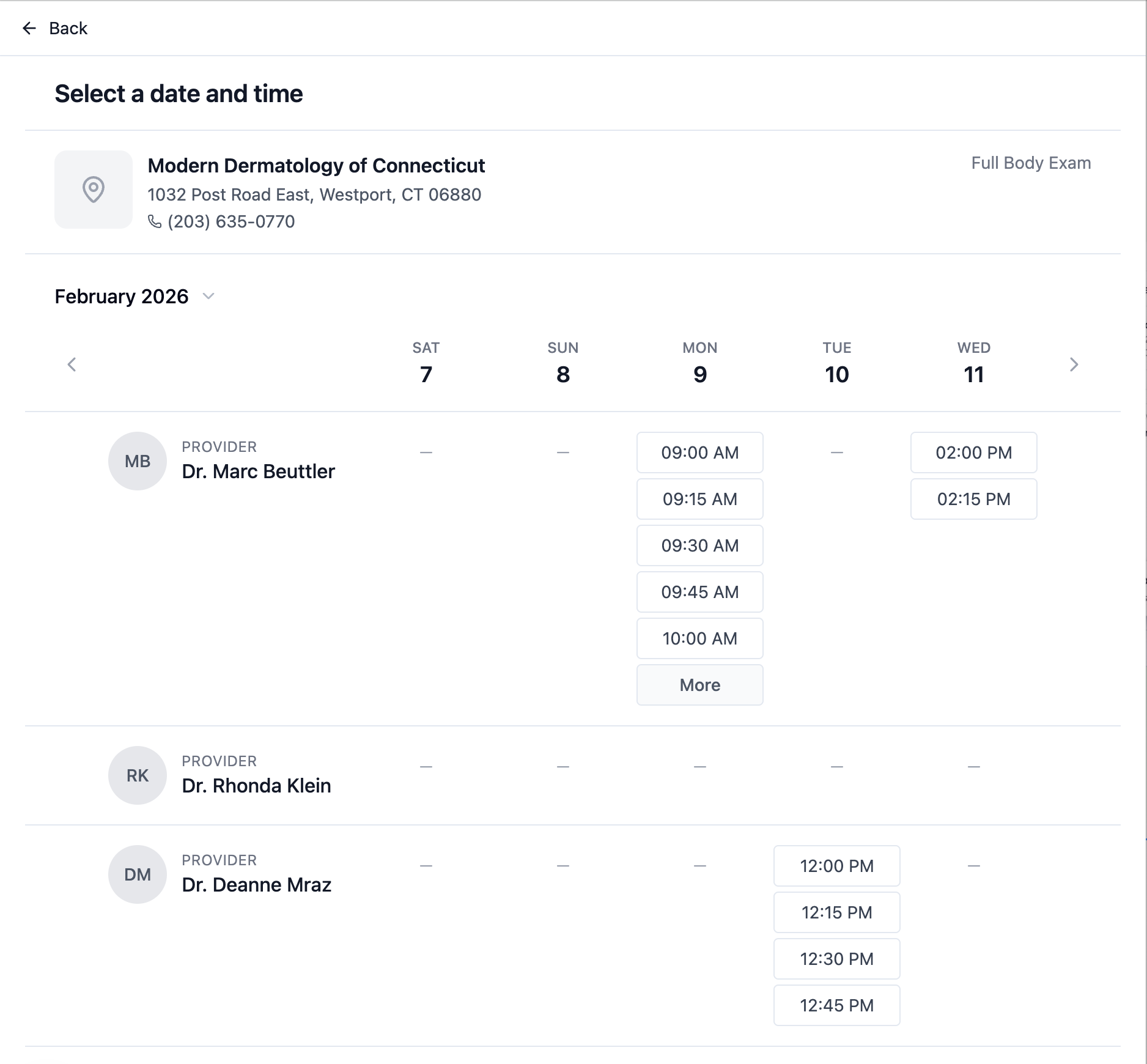Click the Back link at the top

68,28
